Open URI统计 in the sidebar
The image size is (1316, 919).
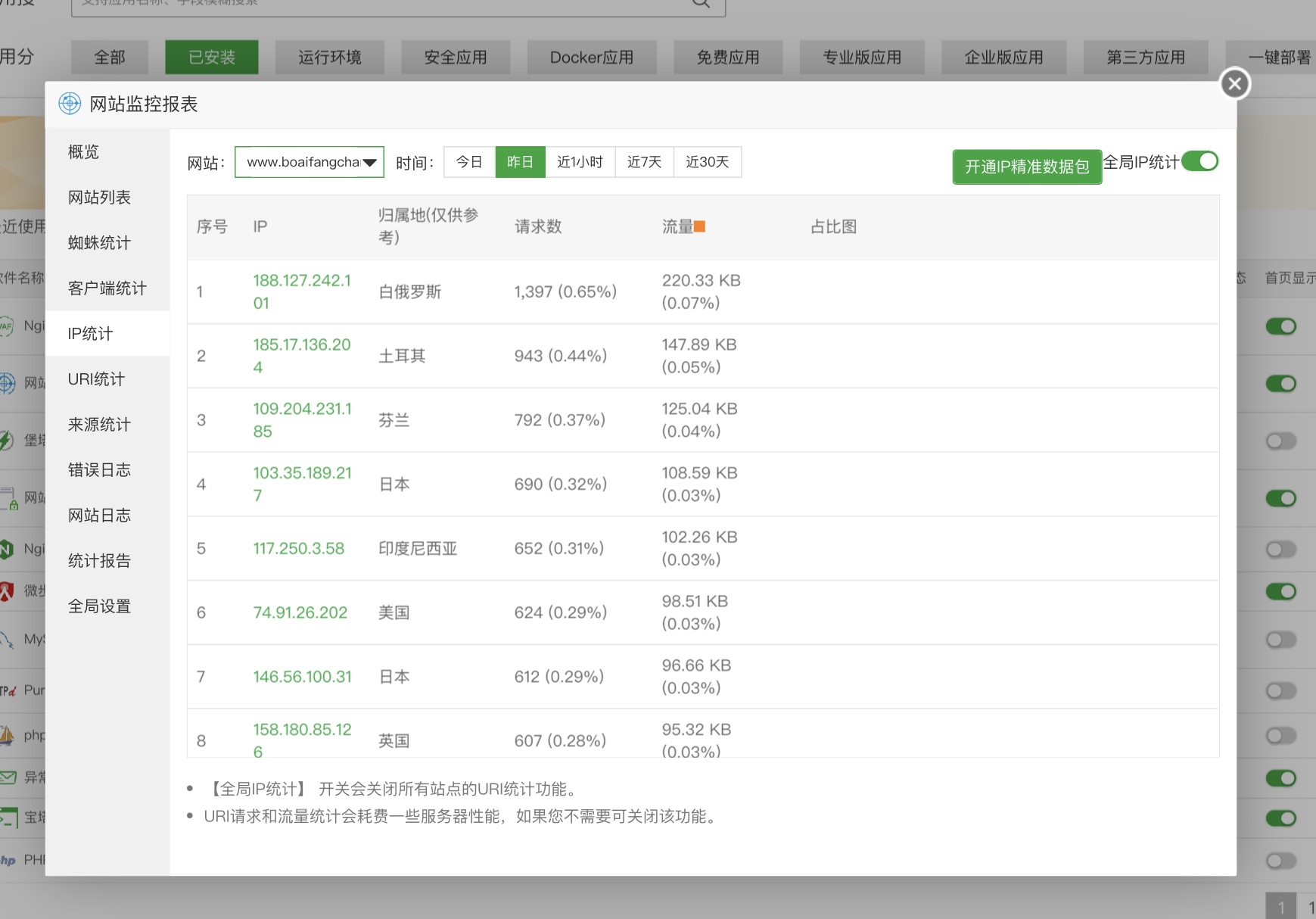pyautogui.click(x=107, y=379)
